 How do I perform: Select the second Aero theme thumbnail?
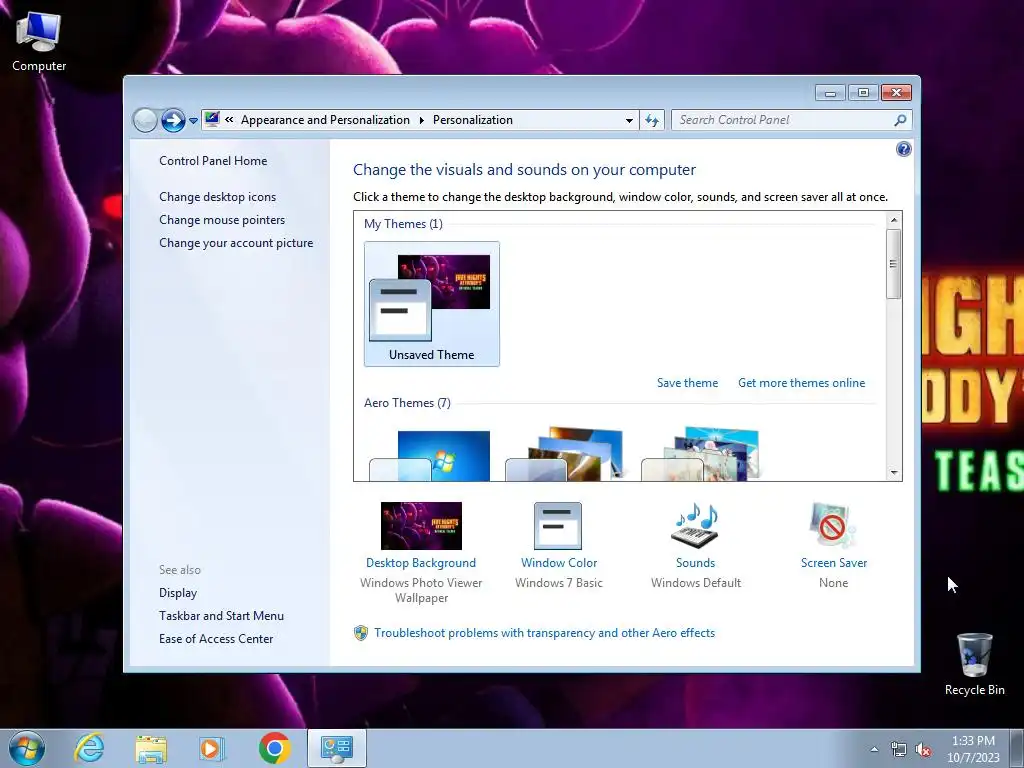click(565, 454)
